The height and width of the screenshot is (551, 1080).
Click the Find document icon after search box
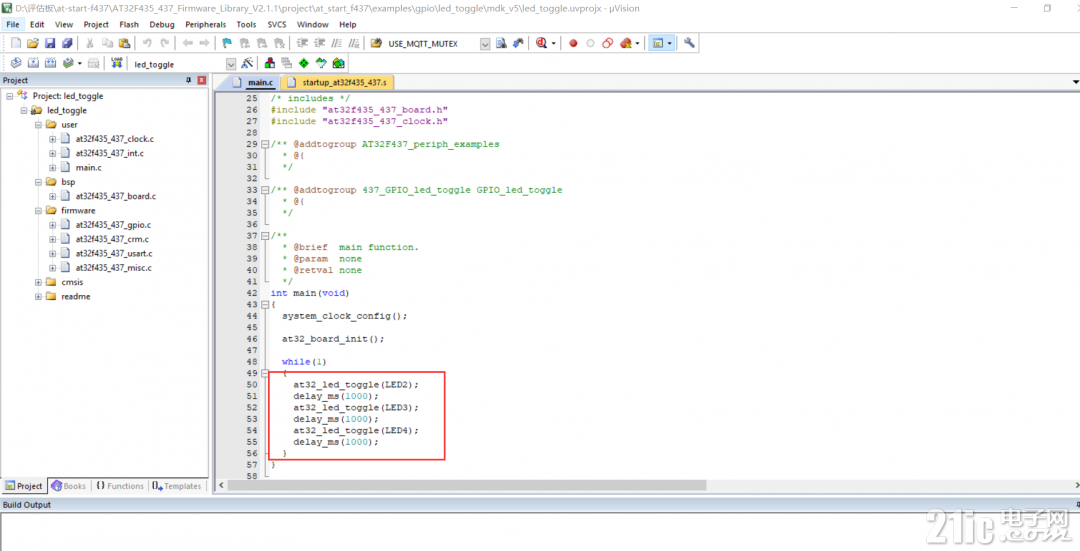tap(501, 43)
